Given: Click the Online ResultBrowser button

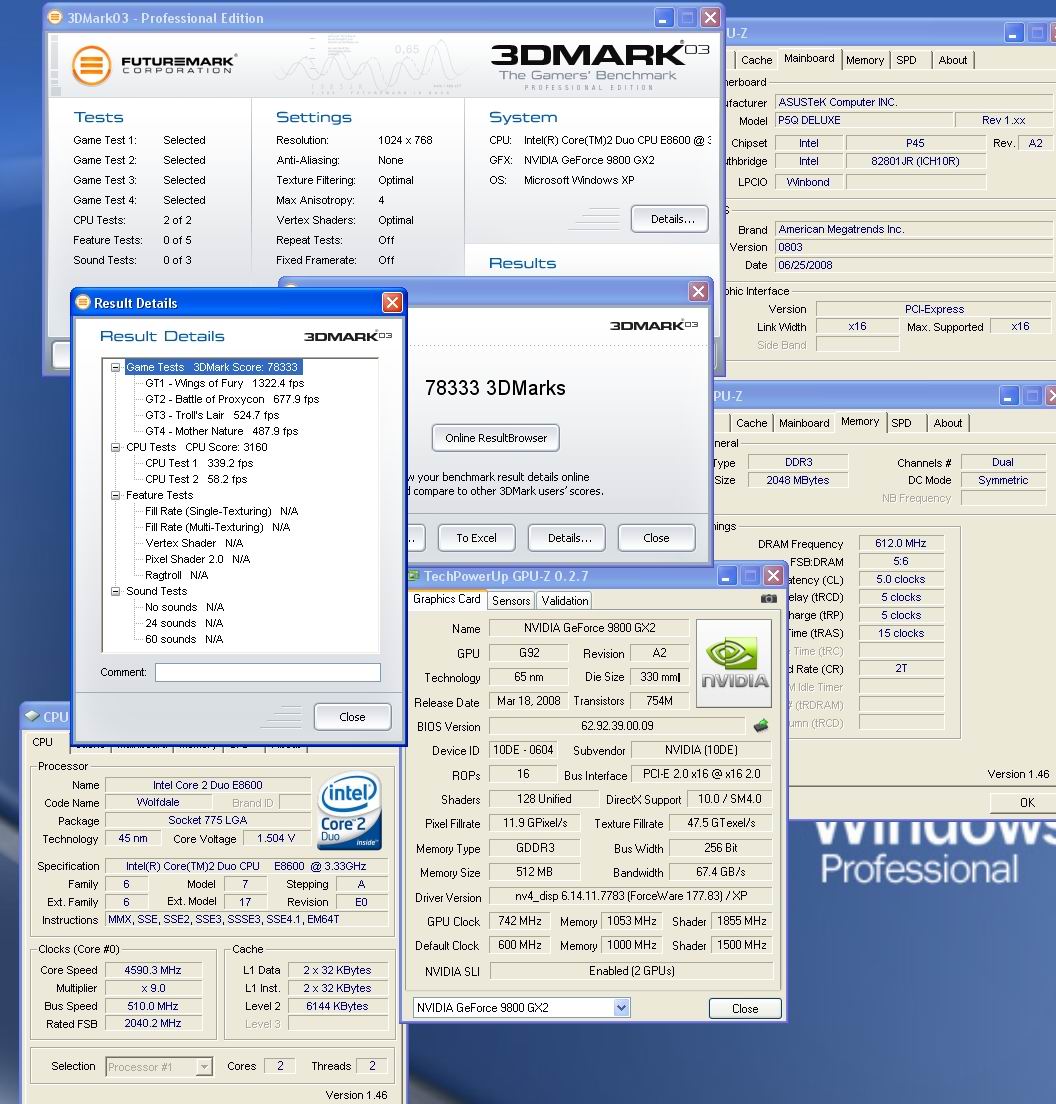Looking at the screenshot, I should 496,438.
